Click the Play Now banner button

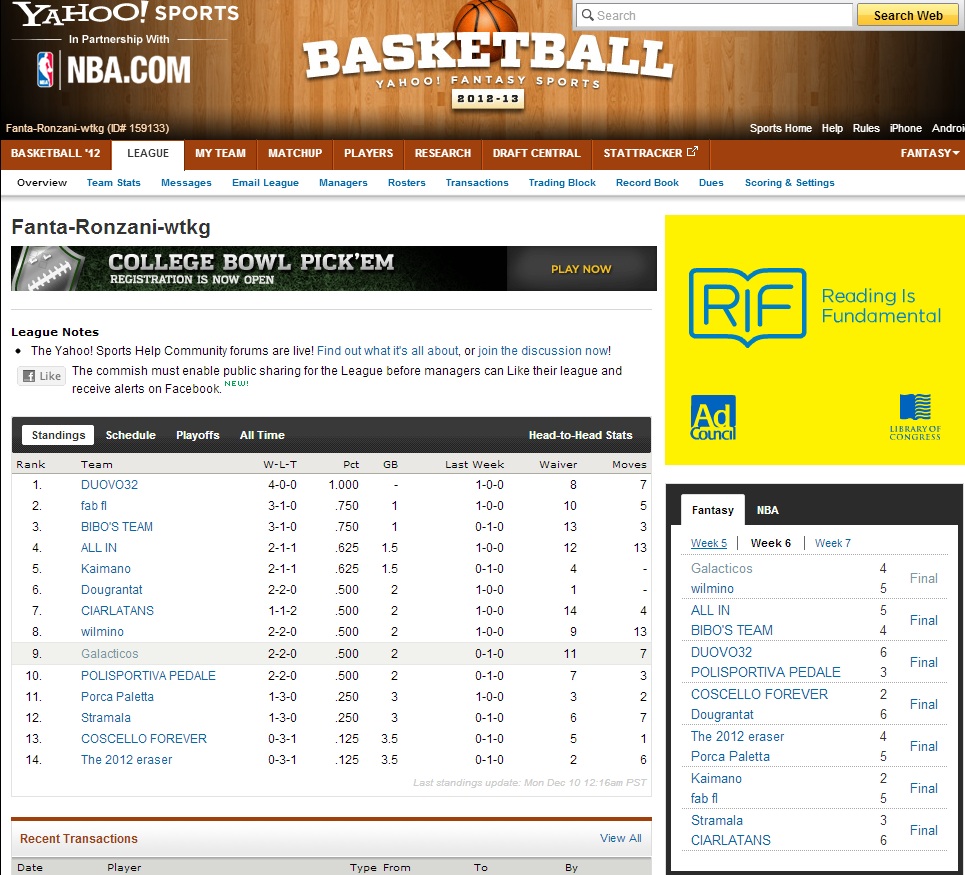581,269
